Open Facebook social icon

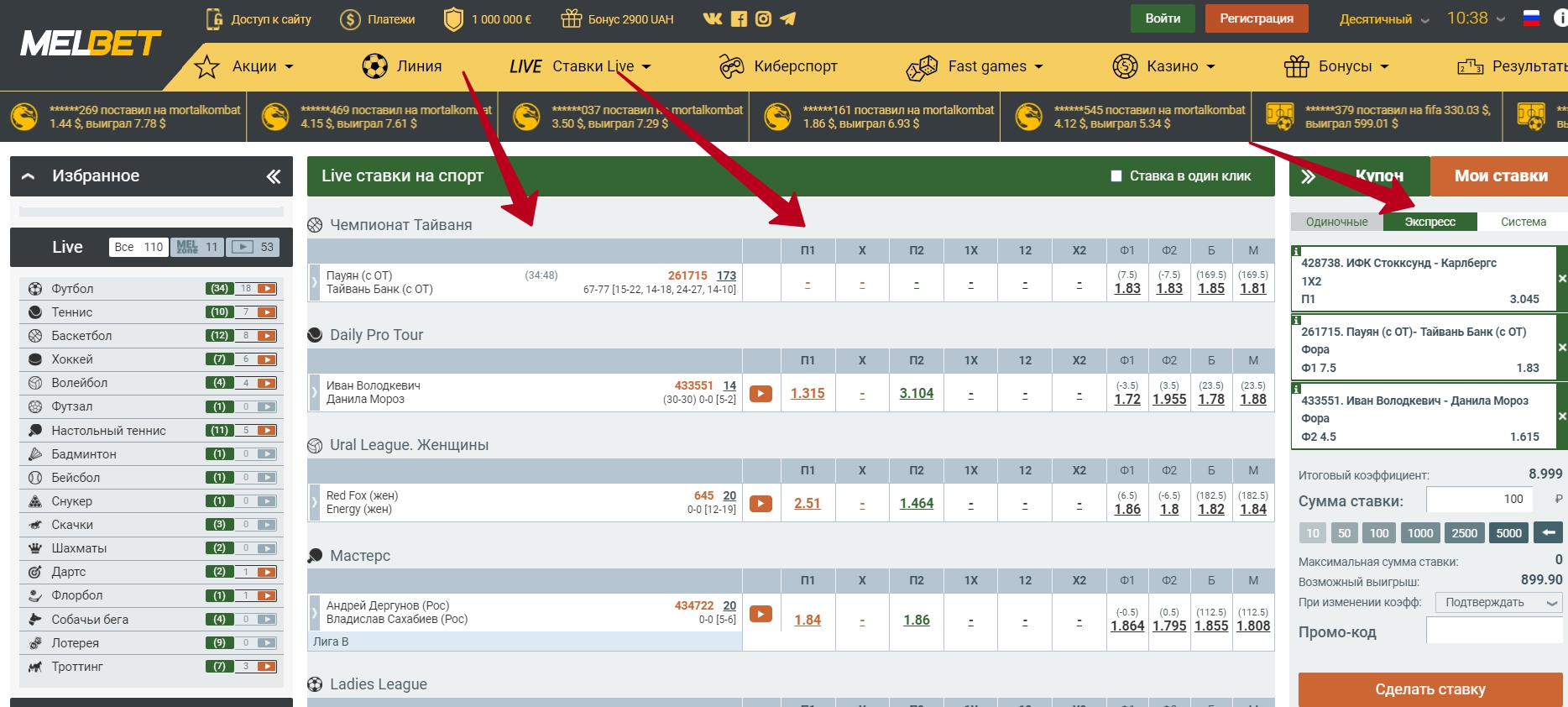pyautogui.click(x=739, y=18)
